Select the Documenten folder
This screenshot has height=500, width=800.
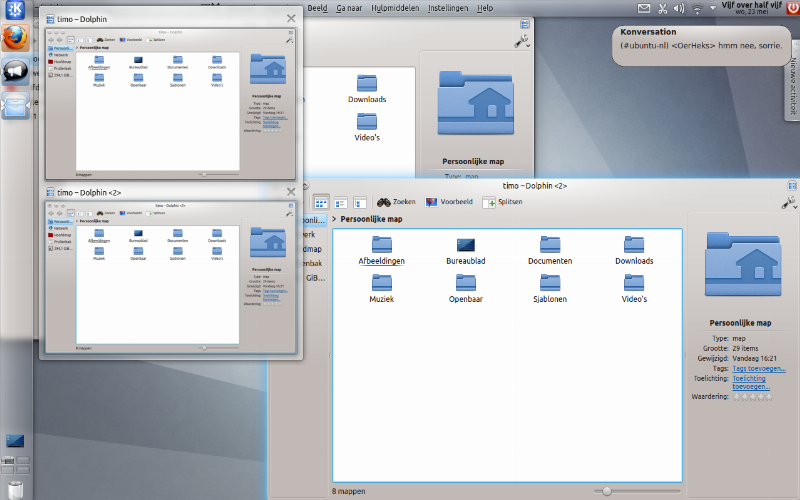coord(550,251)
